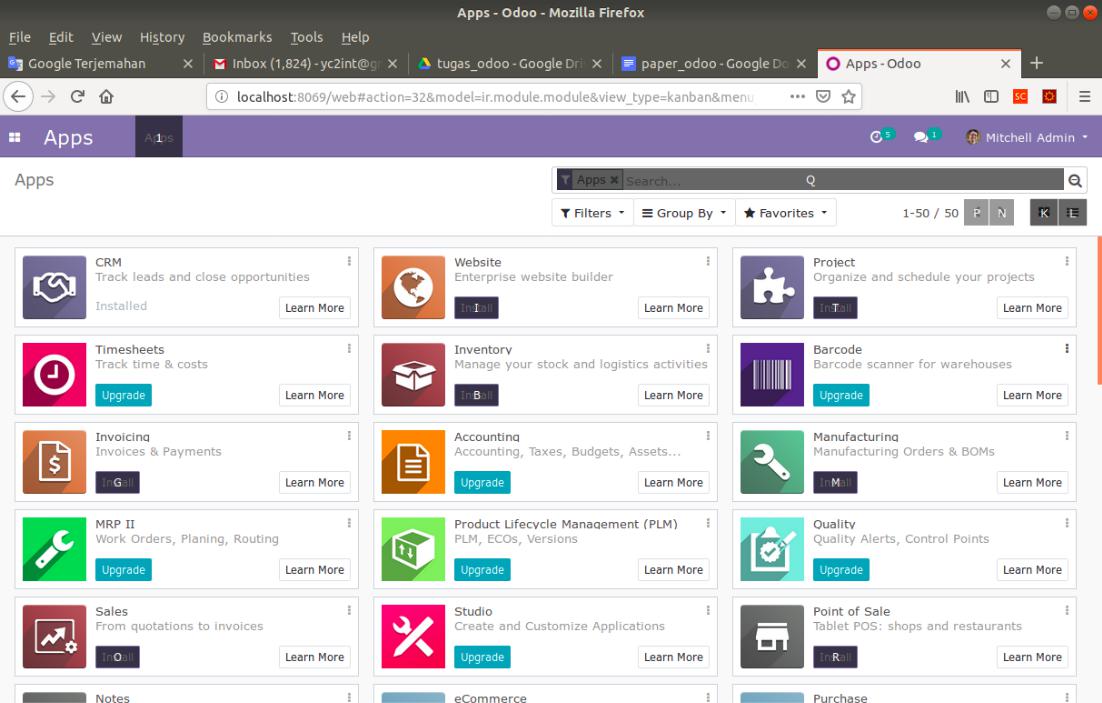The width and height of the screenshot is (1102, 703).
Task: Open the Bookmarks menu in Firefox
Action: (x=237, y=37)
